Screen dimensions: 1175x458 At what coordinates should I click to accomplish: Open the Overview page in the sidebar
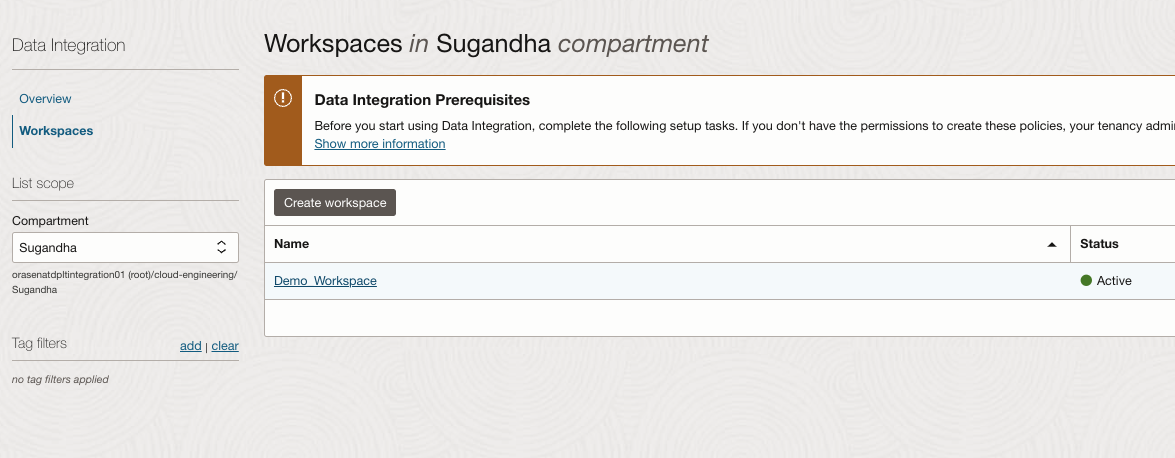pyautogui.click(x=45, y=98)
